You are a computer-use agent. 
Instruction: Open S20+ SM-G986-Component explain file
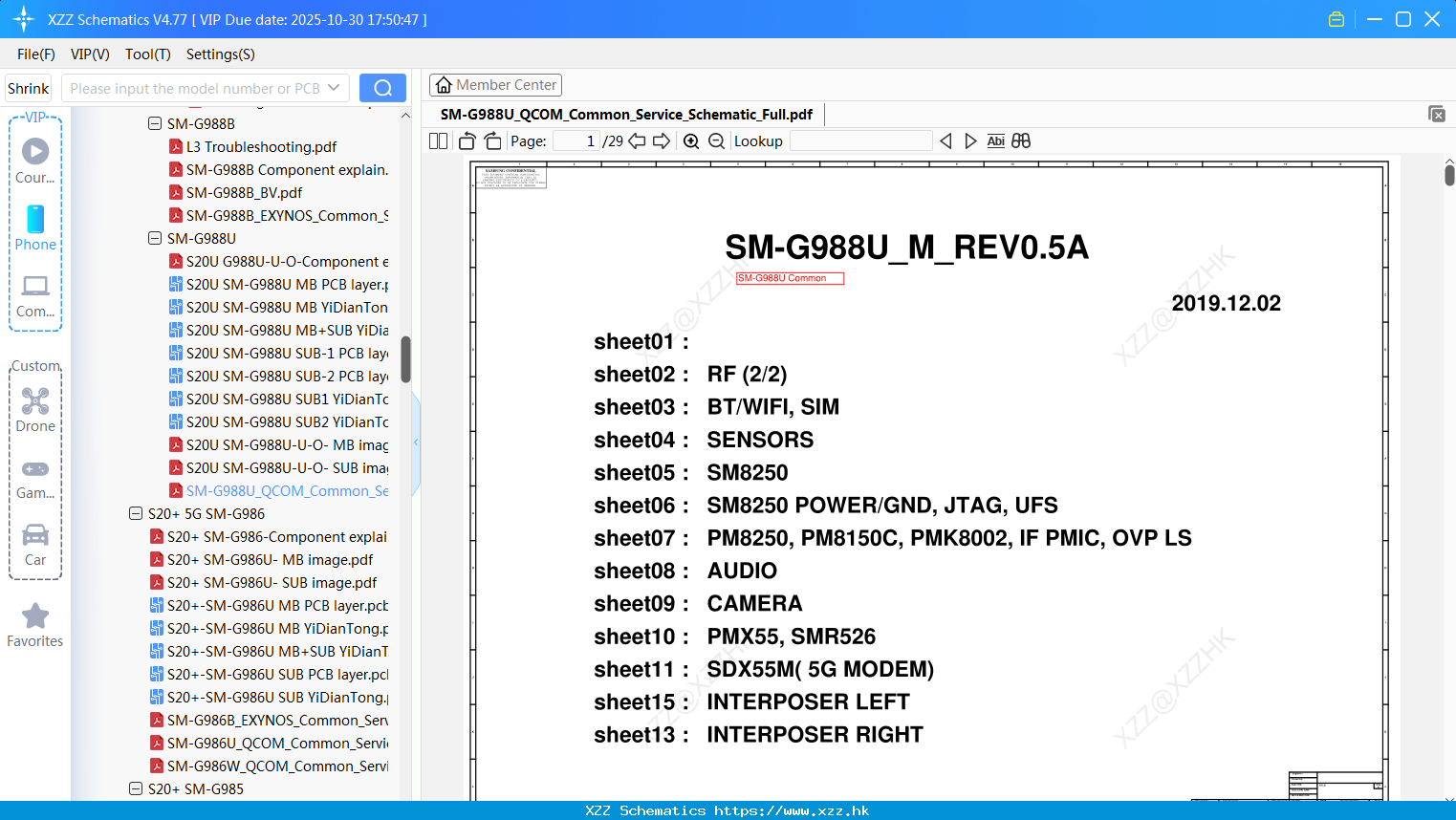(269, 536)
